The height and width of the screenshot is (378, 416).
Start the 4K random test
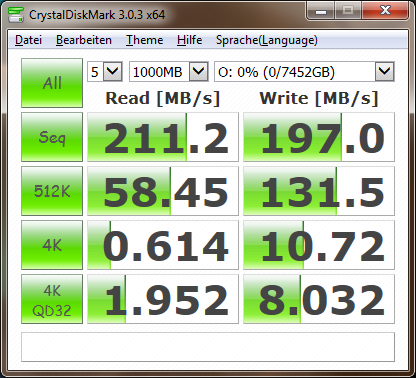[52, 245]
